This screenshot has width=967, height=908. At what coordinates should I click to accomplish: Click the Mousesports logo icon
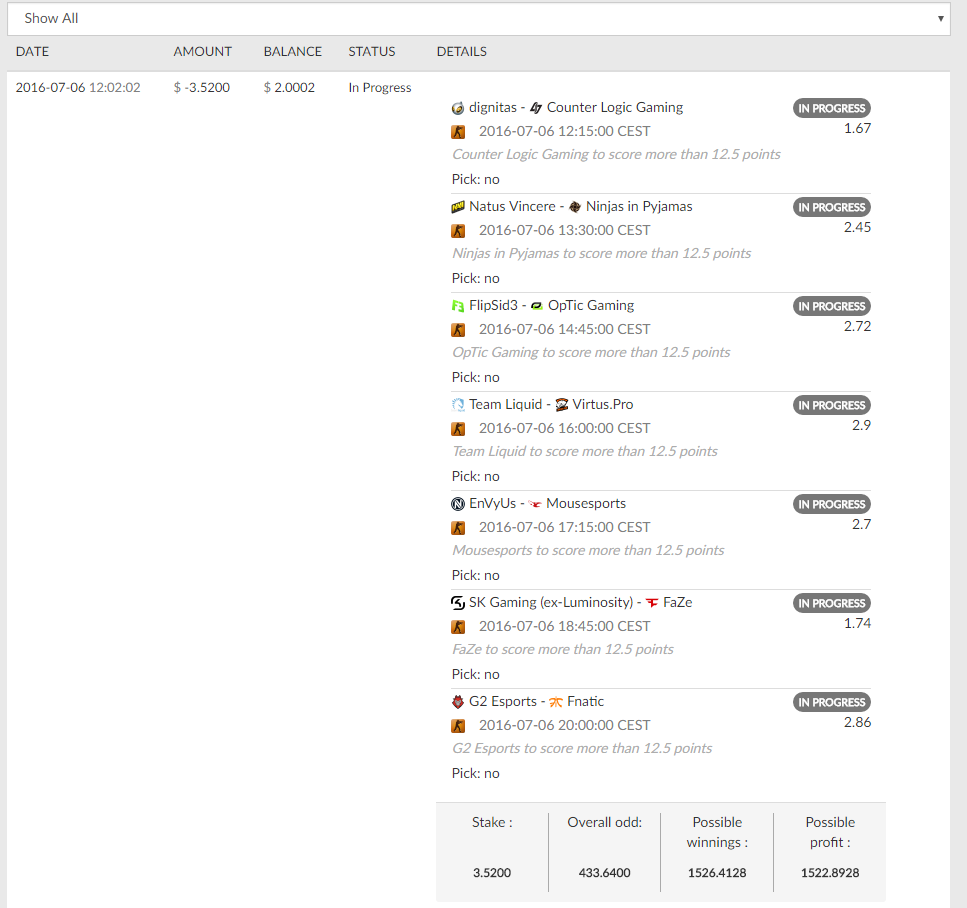coord(535,504)
